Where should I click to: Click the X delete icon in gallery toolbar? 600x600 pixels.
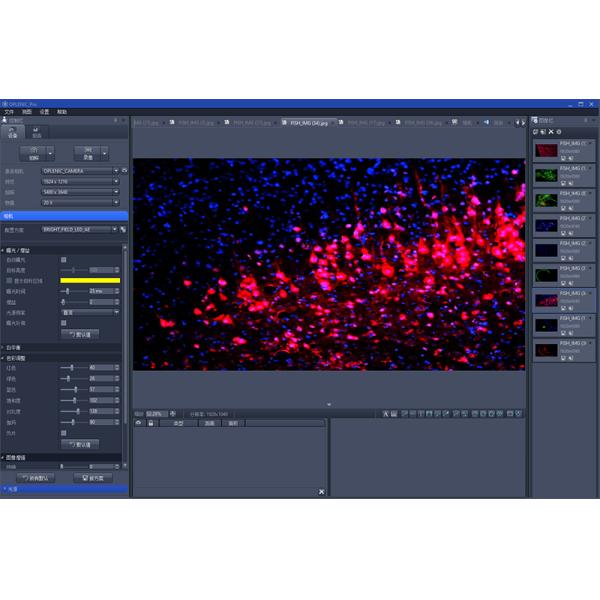click(551, 132)
